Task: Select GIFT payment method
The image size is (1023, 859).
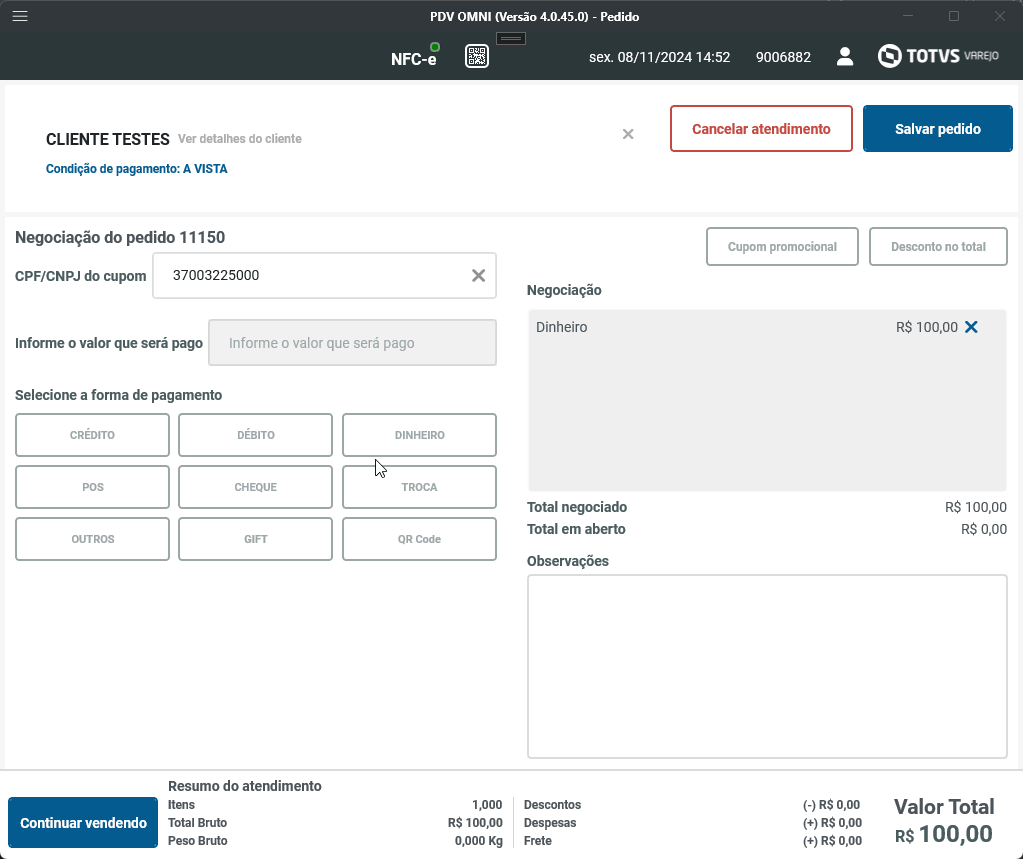Action: [x=256, y=539]
